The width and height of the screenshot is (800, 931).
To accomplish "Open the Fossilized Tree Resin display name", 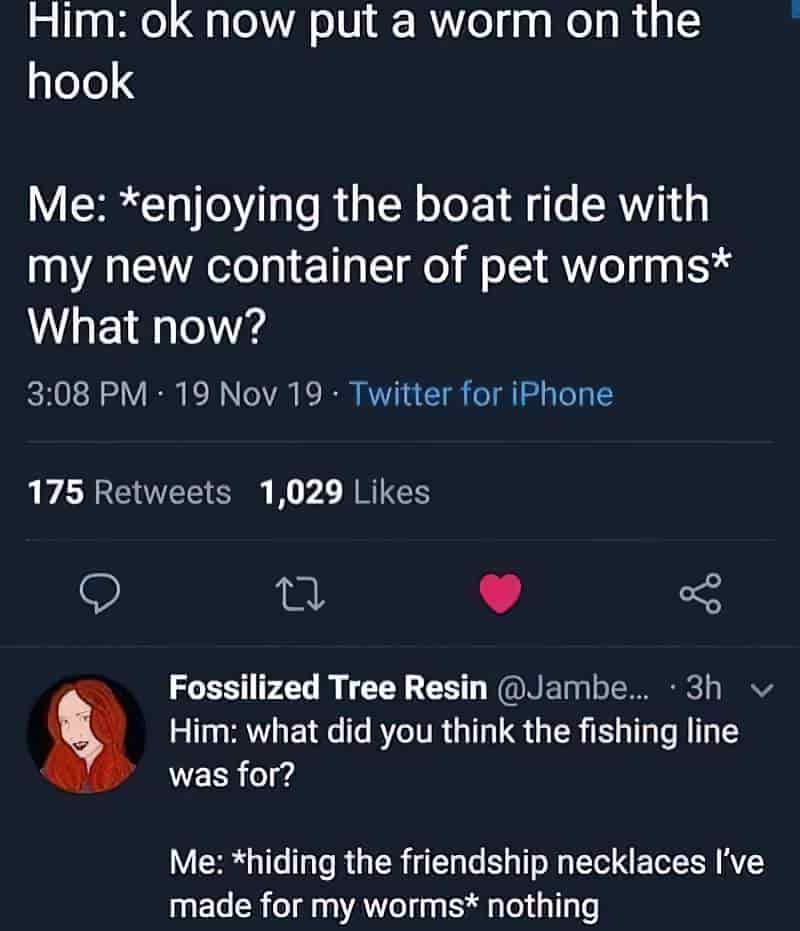I will pyautogui.click(x=328, y=688).
